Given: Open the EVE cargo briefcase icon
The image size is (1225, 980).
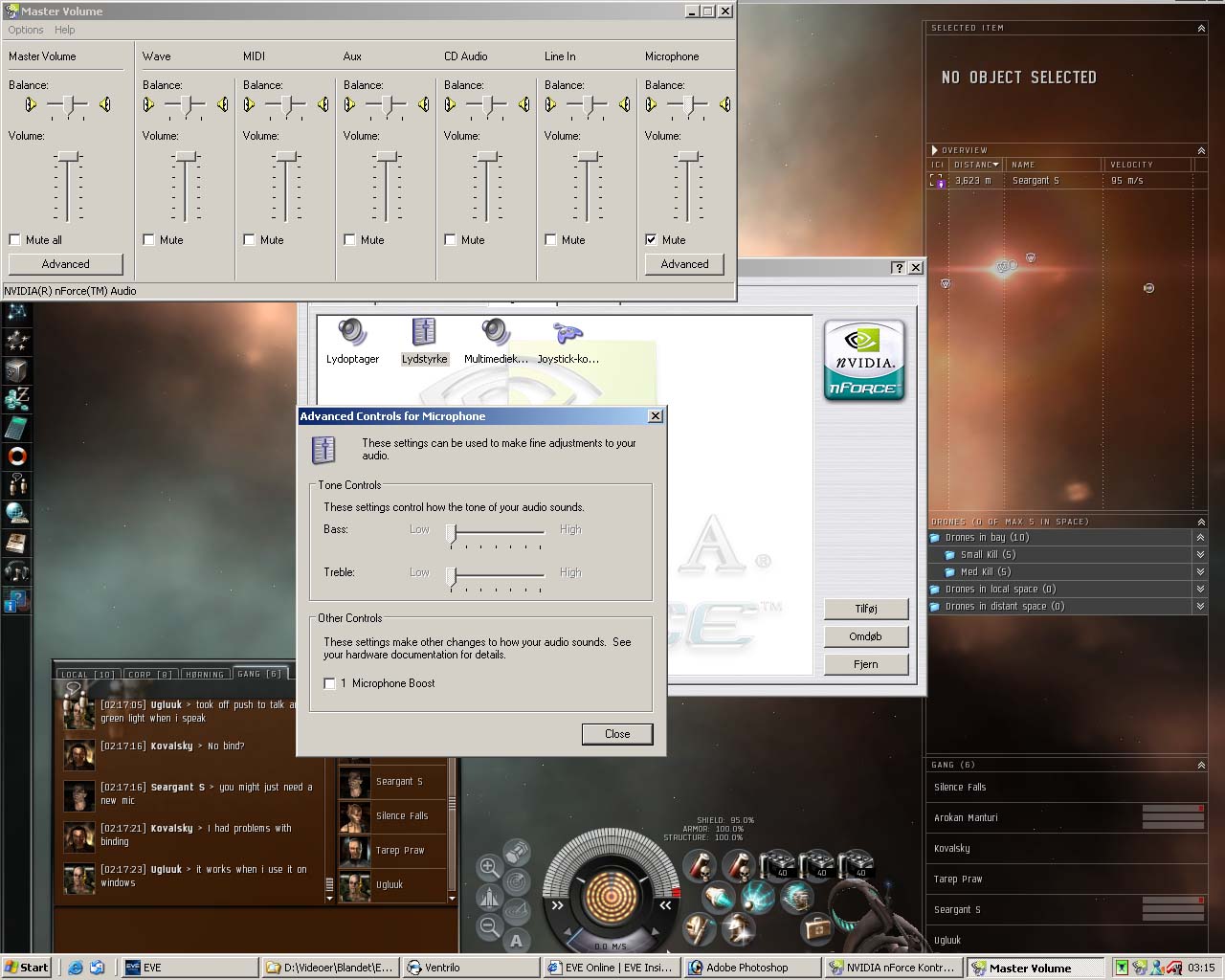Looking at the screenshot, I should coord(816,927).
